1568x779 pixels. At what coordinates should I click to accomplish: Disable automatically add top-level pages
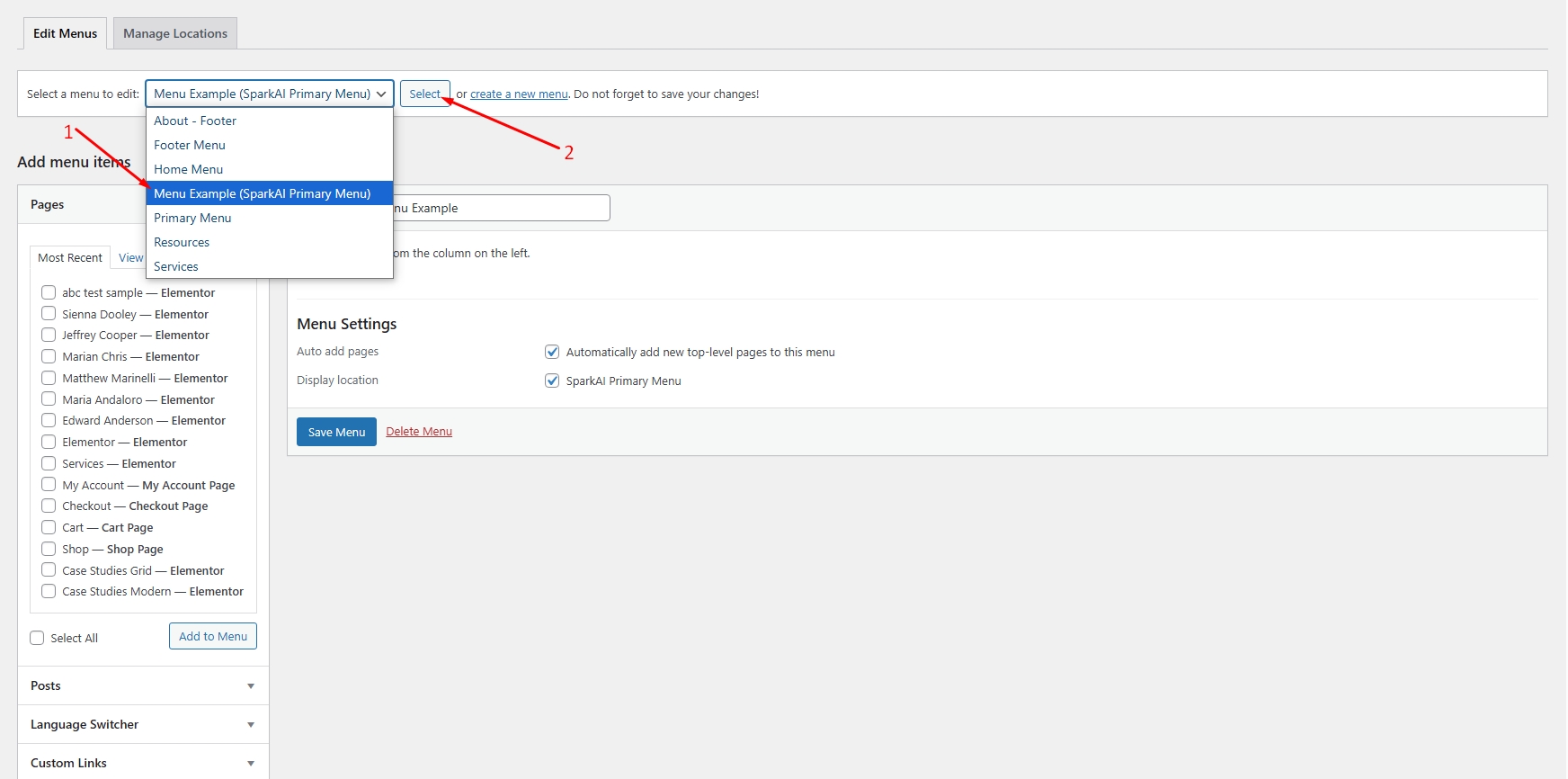[552, 352]
